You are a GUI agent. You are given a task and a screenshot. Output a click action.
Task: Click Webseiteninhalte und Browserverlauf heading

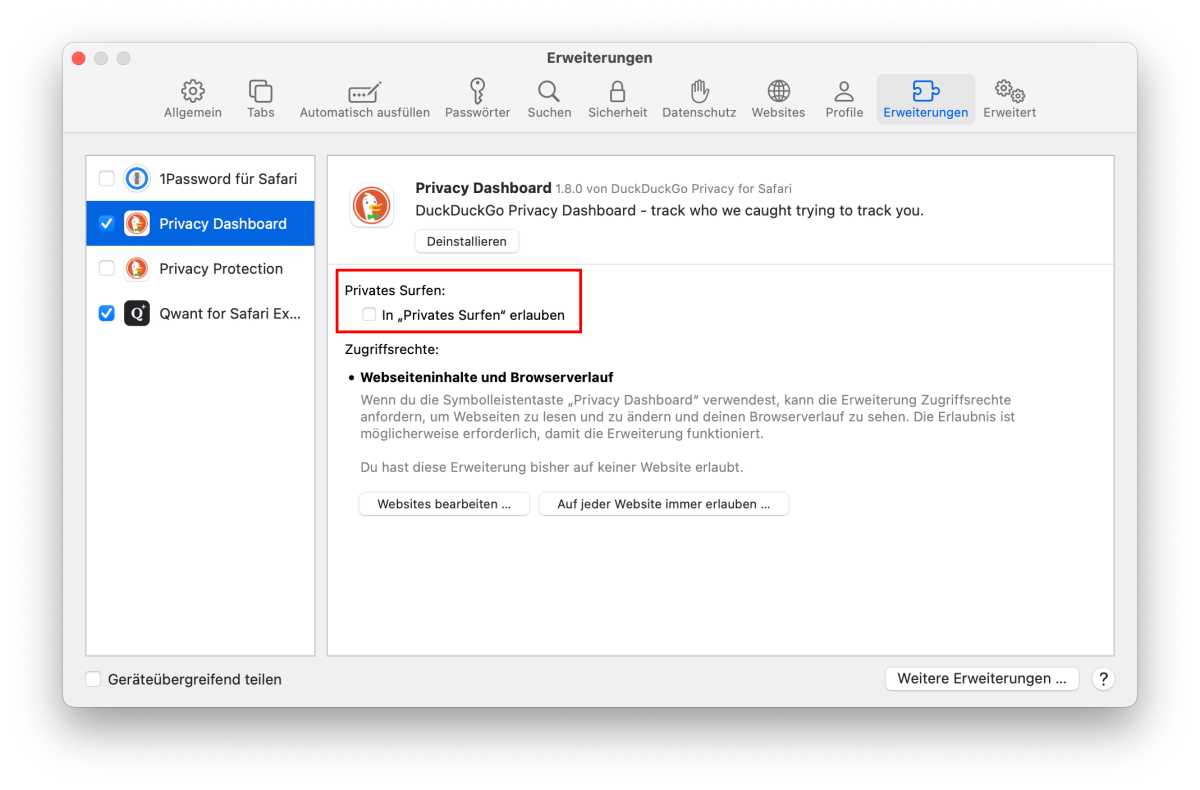click(487, 378)
